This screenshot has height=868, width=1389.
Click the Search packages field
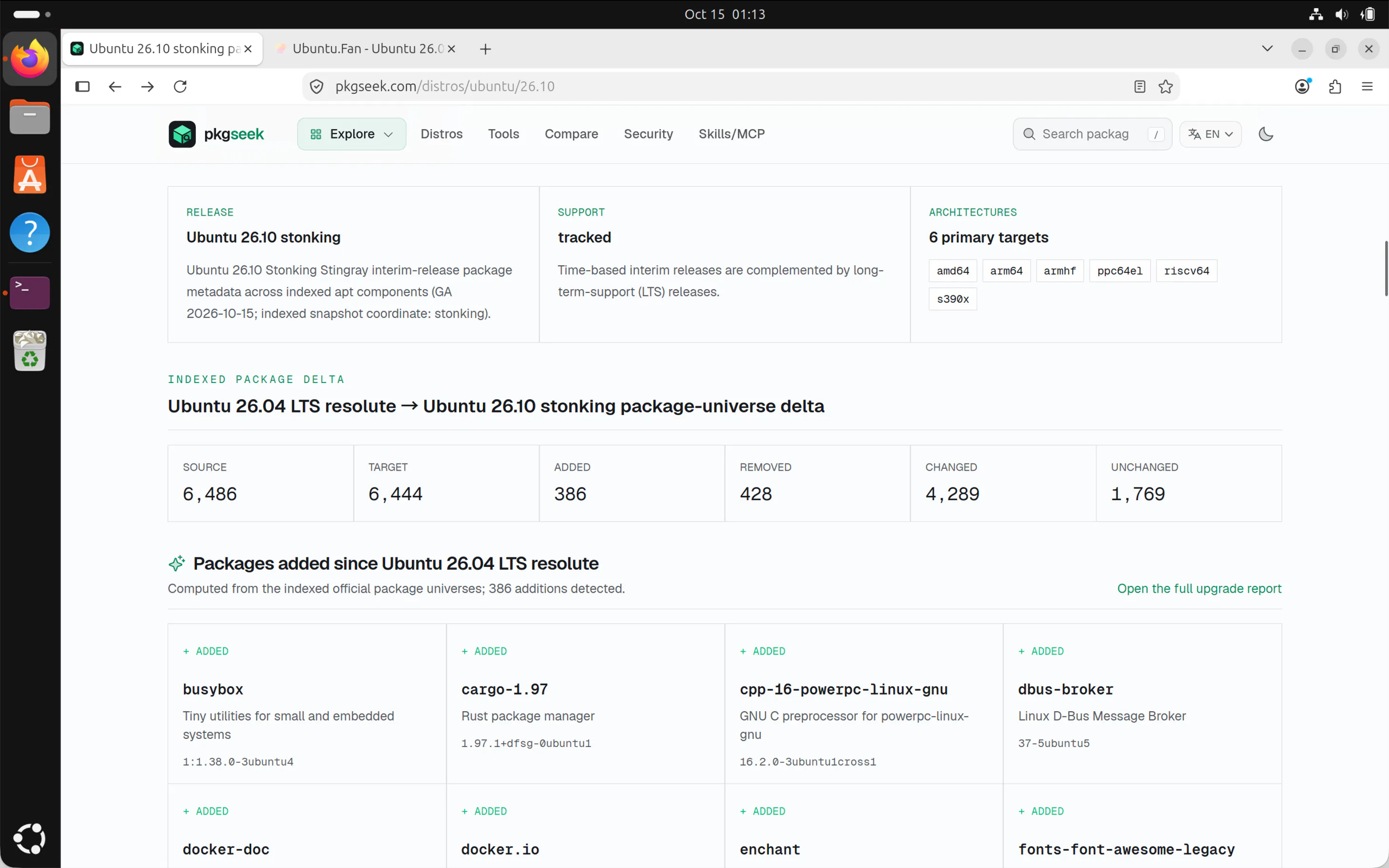[x=1092, y=134]
